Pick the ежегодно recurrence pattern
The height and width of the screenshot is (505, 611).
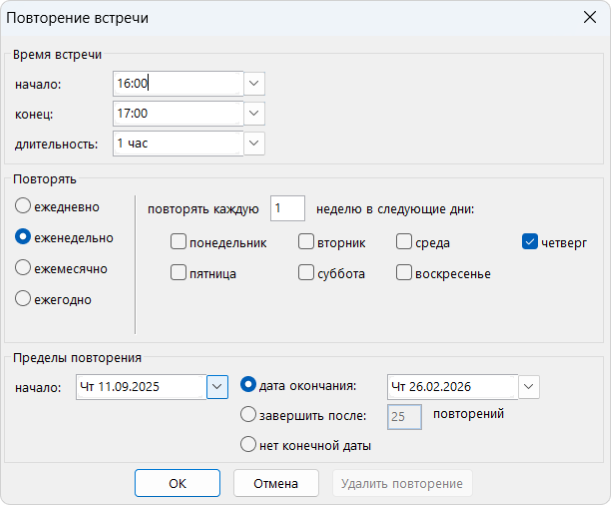click(x=23, y=298)
